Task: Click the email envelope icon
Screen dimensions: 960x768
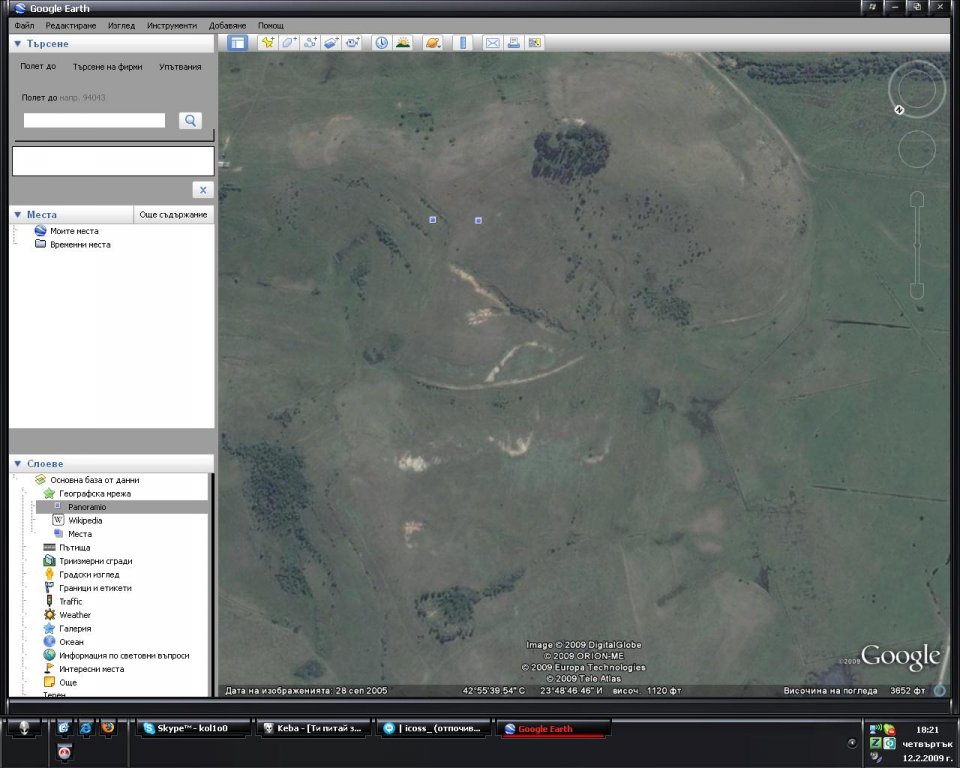Action: pyautogui.click(x=492, y=42)
